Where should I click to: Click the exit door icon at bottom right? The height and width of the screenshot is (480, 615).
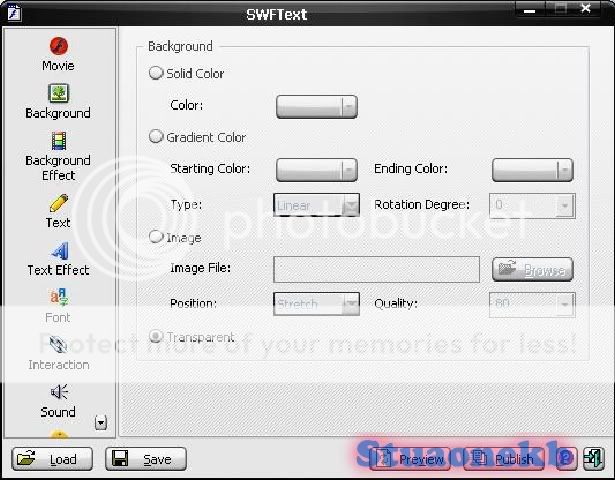(x=593, y=458)
